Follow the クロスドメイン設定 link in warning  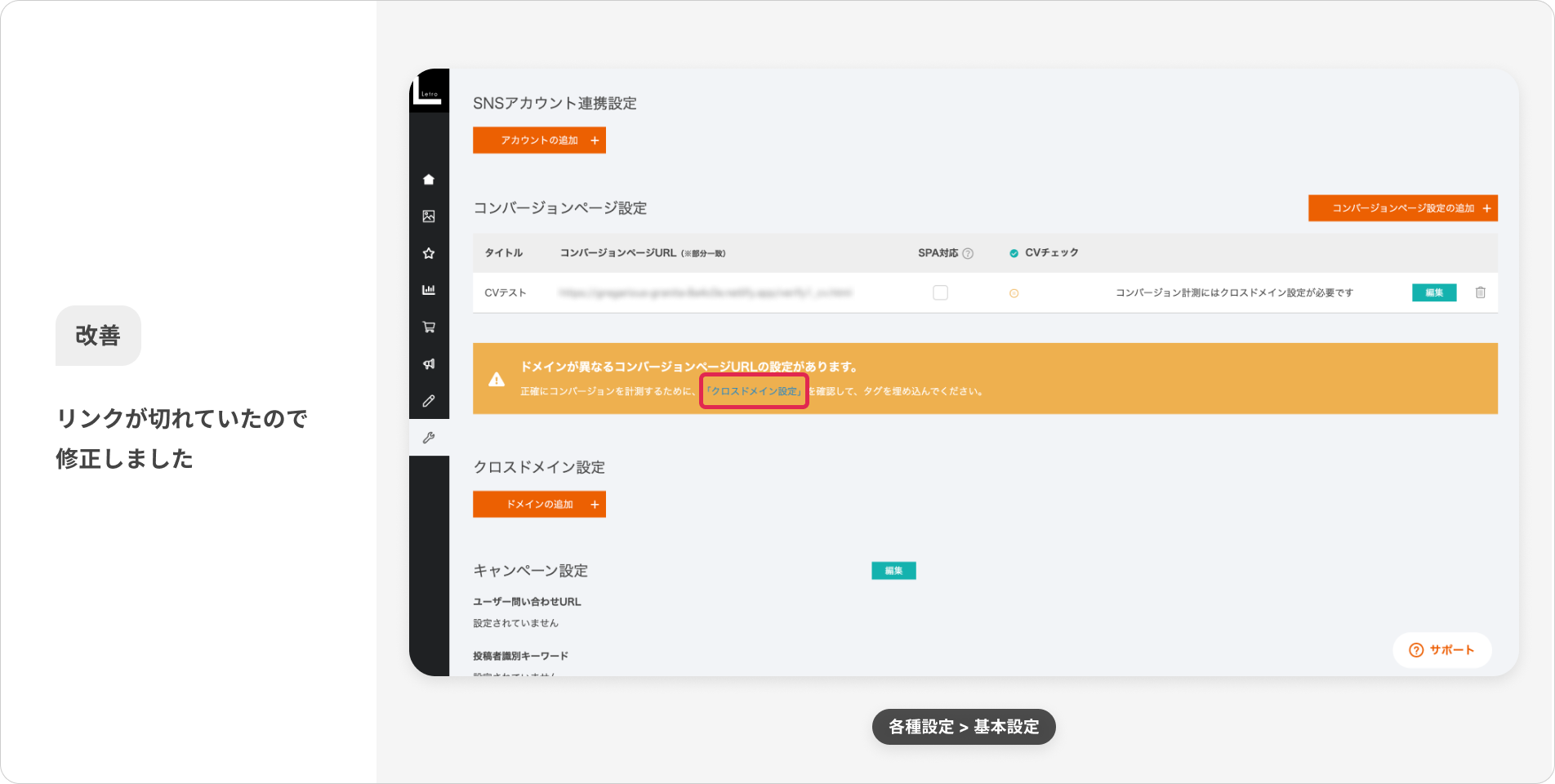754,391
